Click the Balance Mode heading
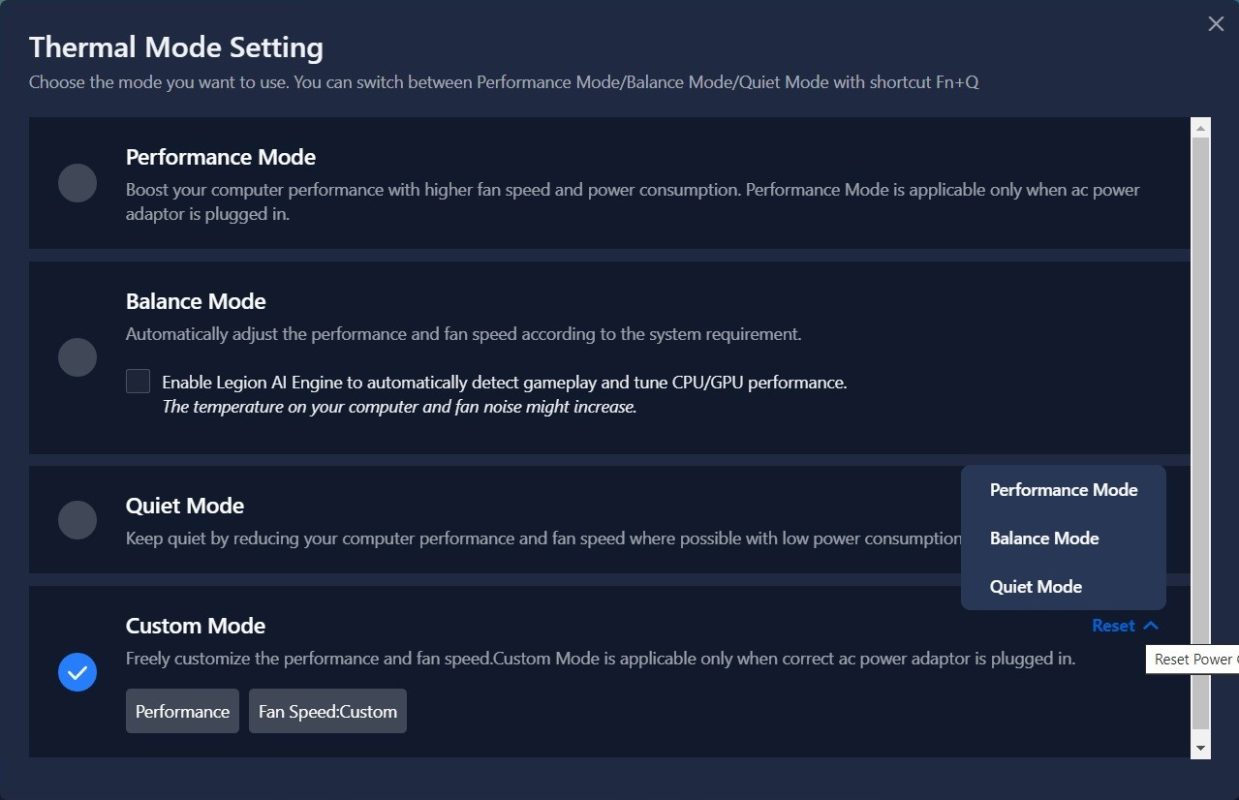This screenshot has height=800, width=1239. (196, 302)
